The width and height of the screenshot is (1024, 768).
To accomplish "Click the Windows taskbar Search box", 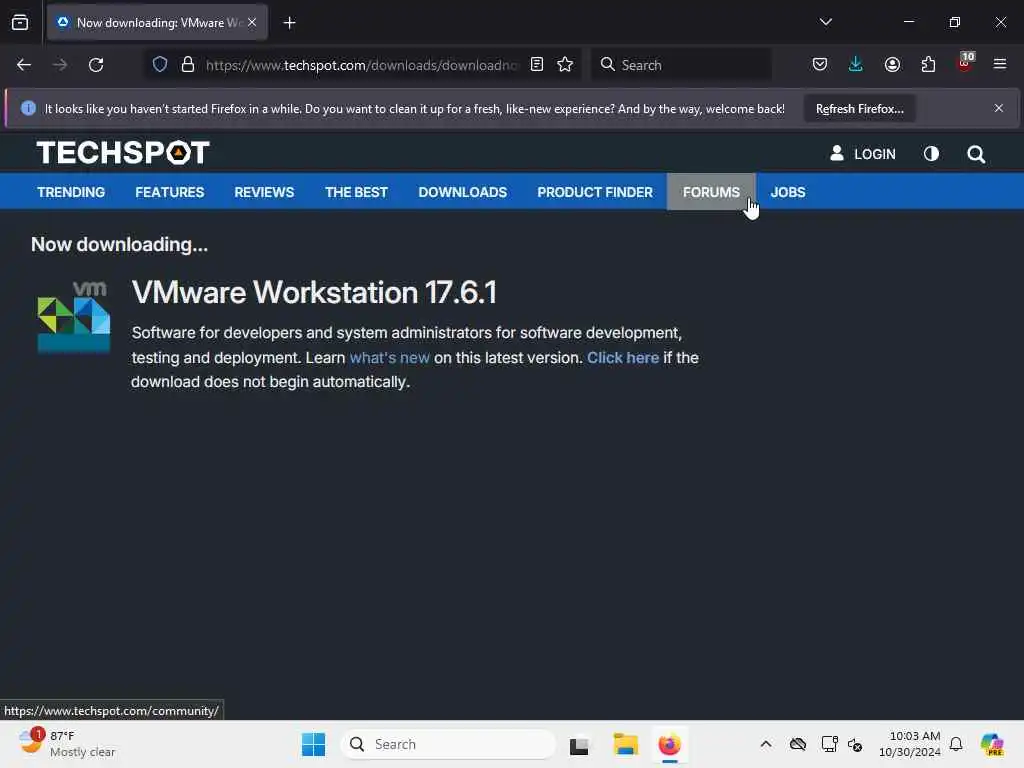I will click(x=448, y=744).
